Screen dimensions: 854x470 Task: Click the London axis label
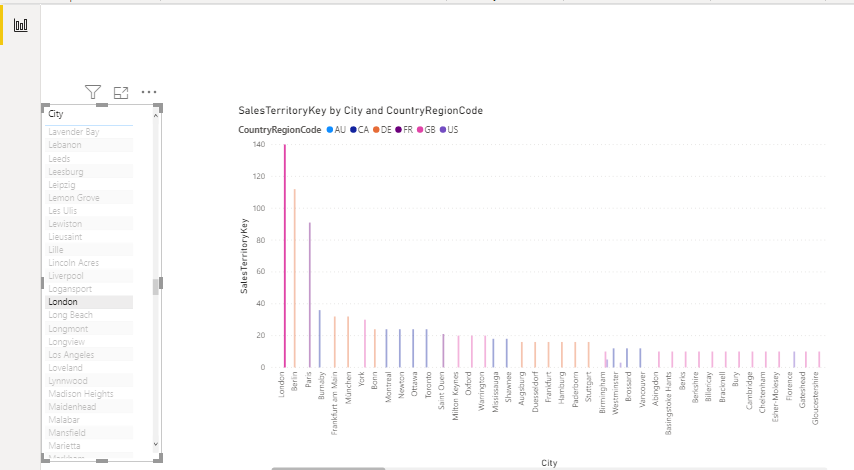[282, 384]
